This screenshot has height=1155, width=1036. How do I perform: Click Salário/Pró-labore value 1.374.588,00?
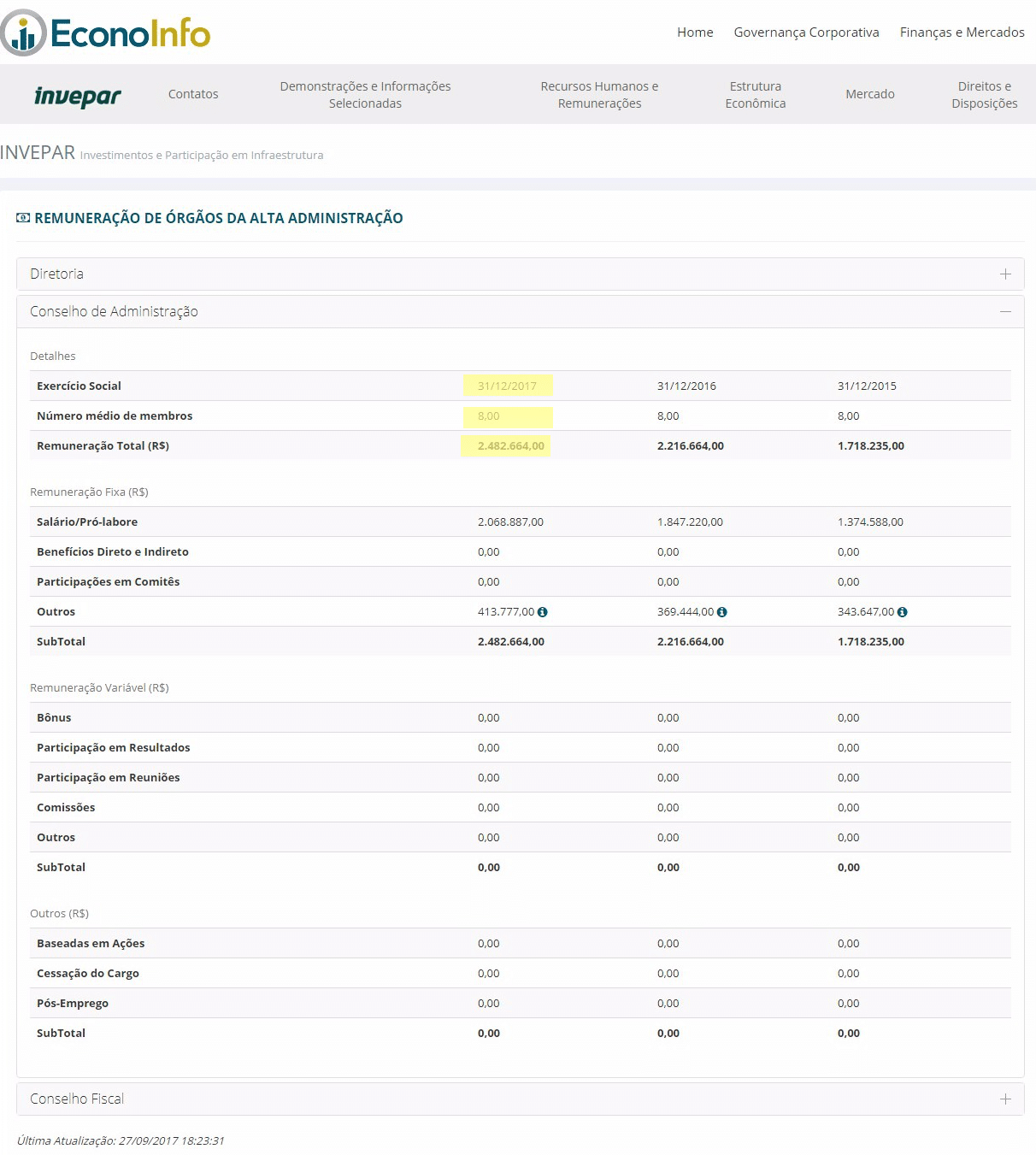point(870,522)
